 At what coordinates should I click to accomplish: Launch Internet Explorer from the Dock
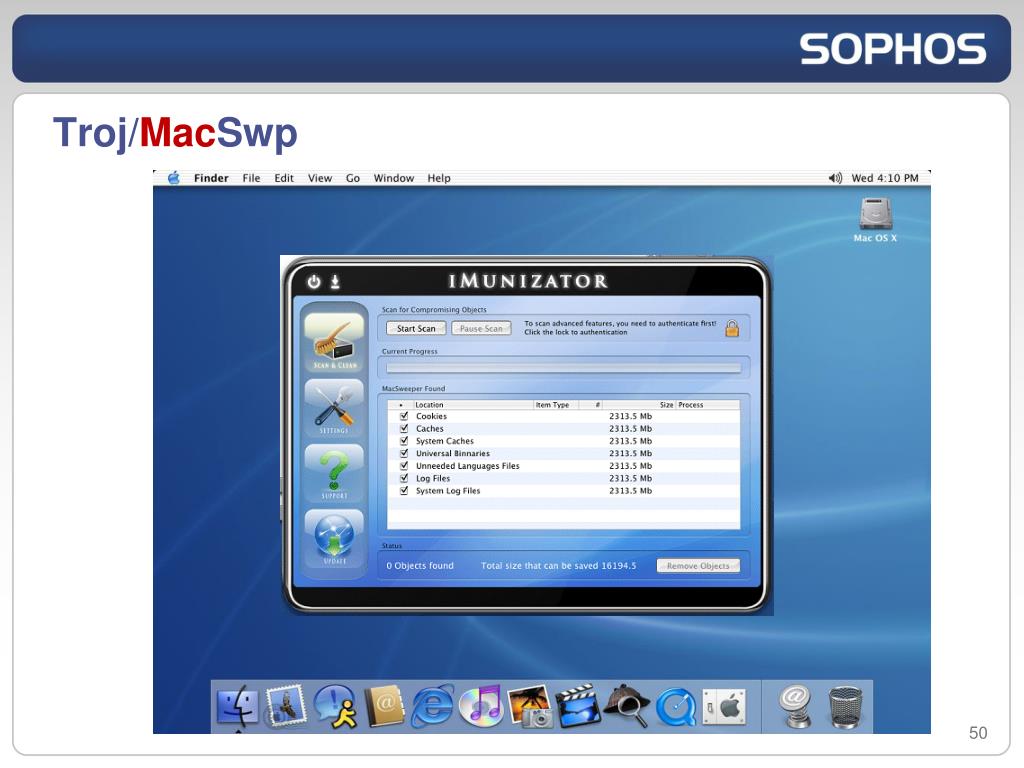432,706
